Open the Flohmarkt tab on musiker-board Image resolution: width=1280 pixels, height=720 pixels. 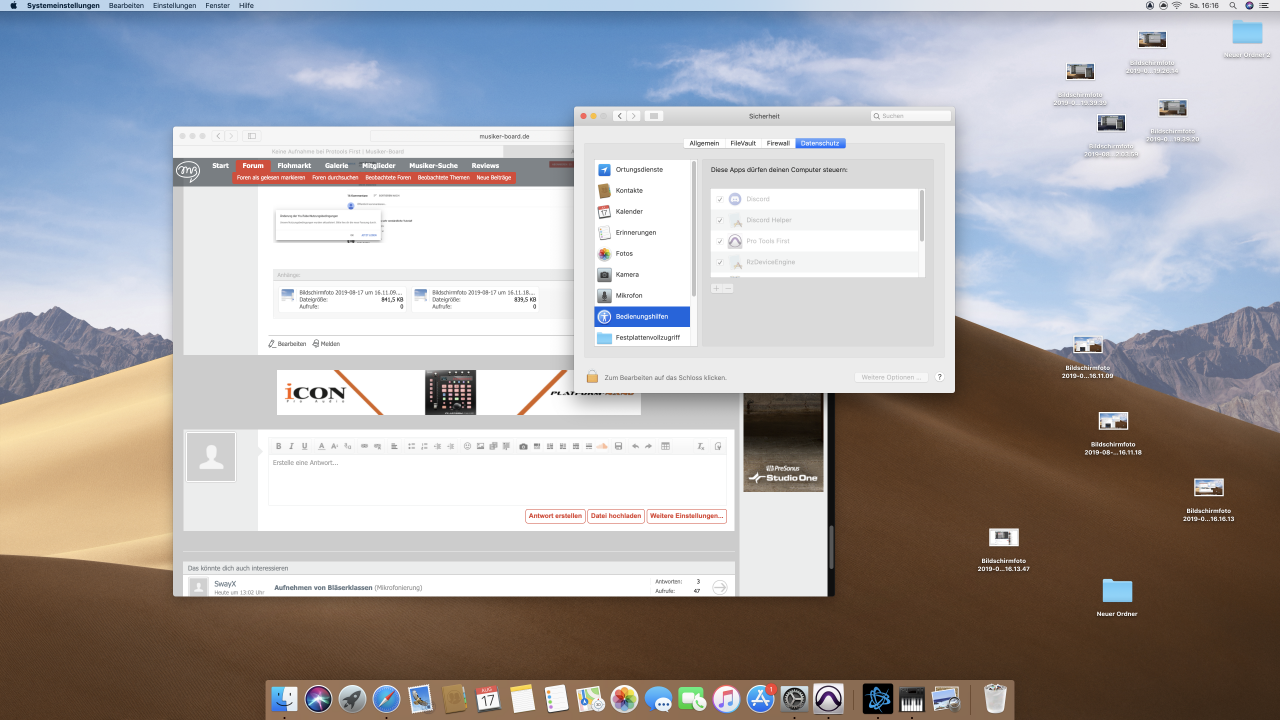pyautogui.click(x=294, y=165)
